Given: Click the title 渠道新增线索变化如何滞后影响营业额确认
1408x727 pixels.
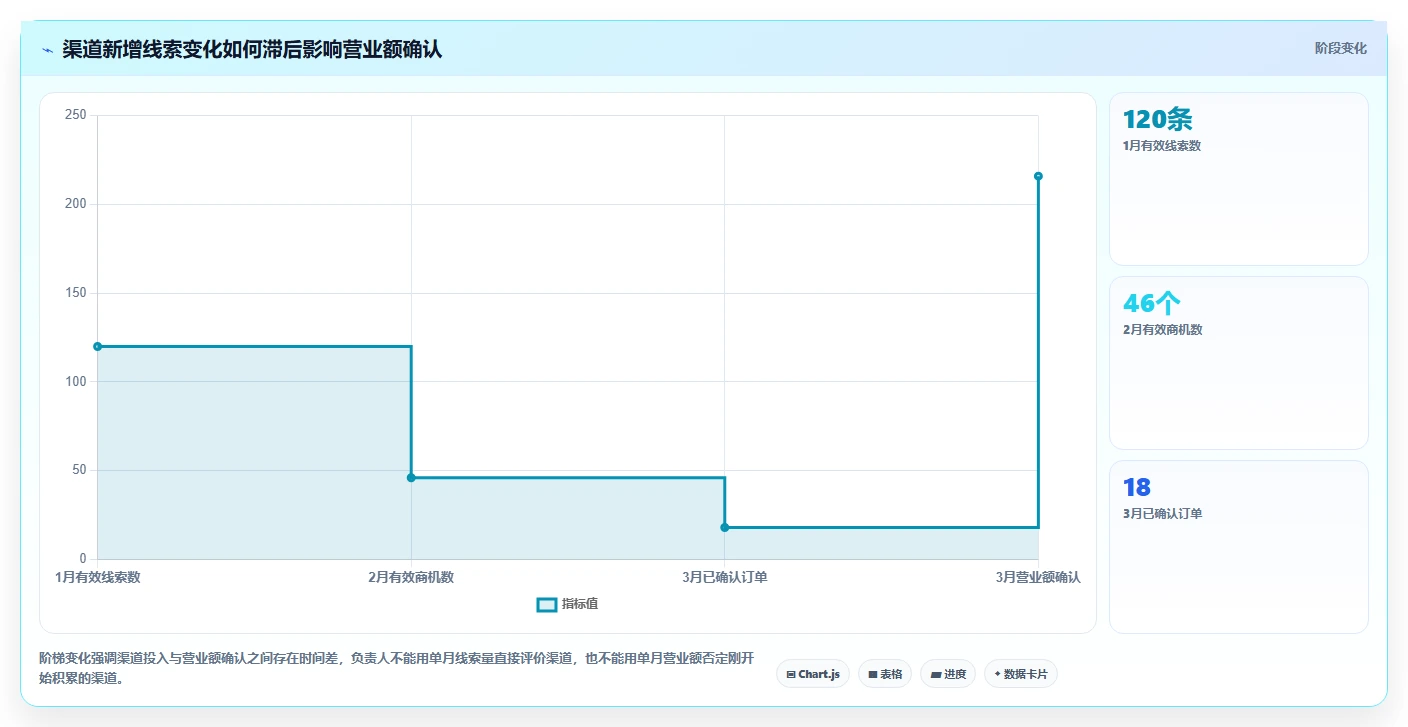Looking at the screenshot, I should pos(252,50).
